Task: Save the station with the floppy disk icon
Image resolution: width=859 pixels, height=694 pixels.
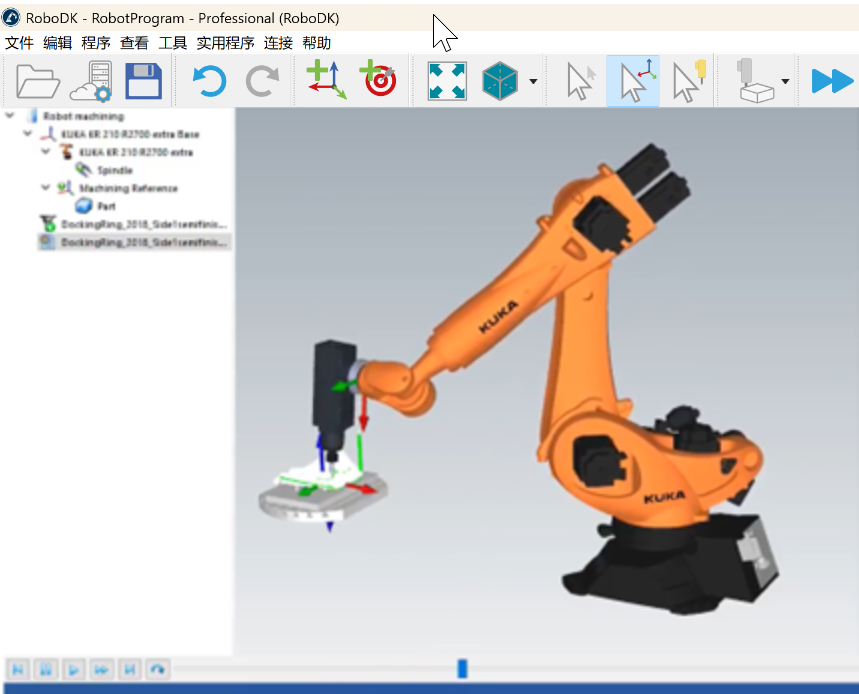Action: [143, 81]
